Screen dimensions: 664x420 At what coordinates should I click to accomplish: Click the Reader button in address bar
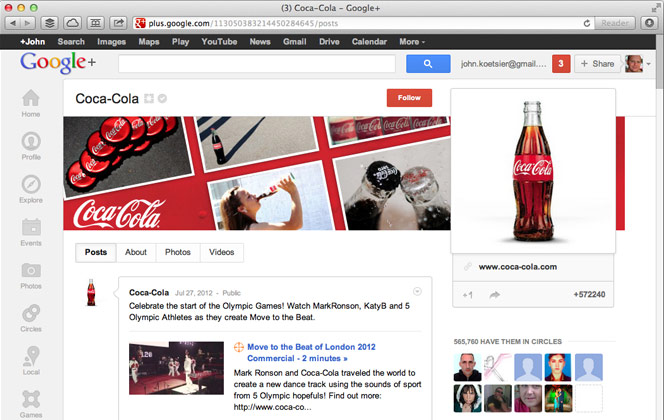[615, 23]
